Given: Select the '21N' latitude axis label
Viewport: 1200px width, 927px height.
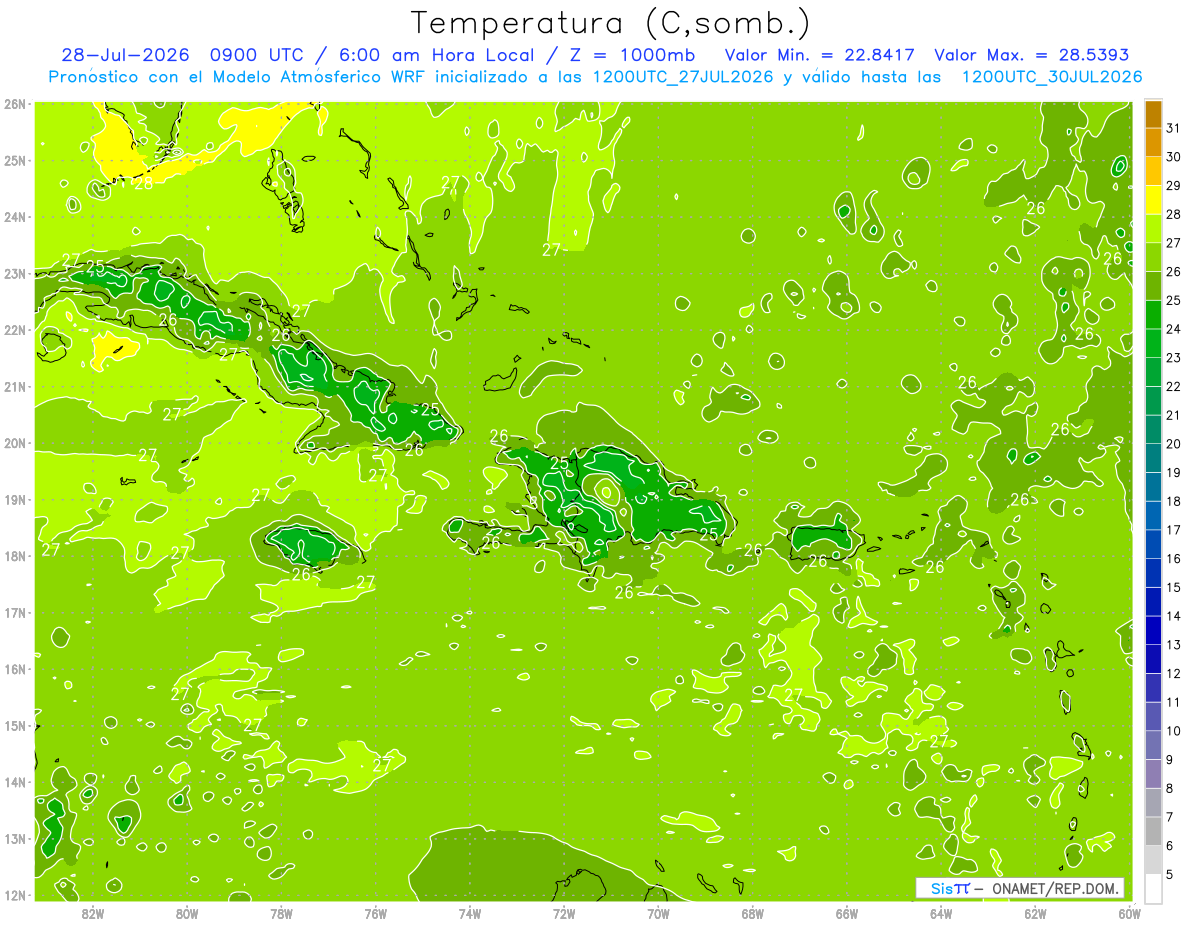Looking at the screenshot, I should [15, 386].
